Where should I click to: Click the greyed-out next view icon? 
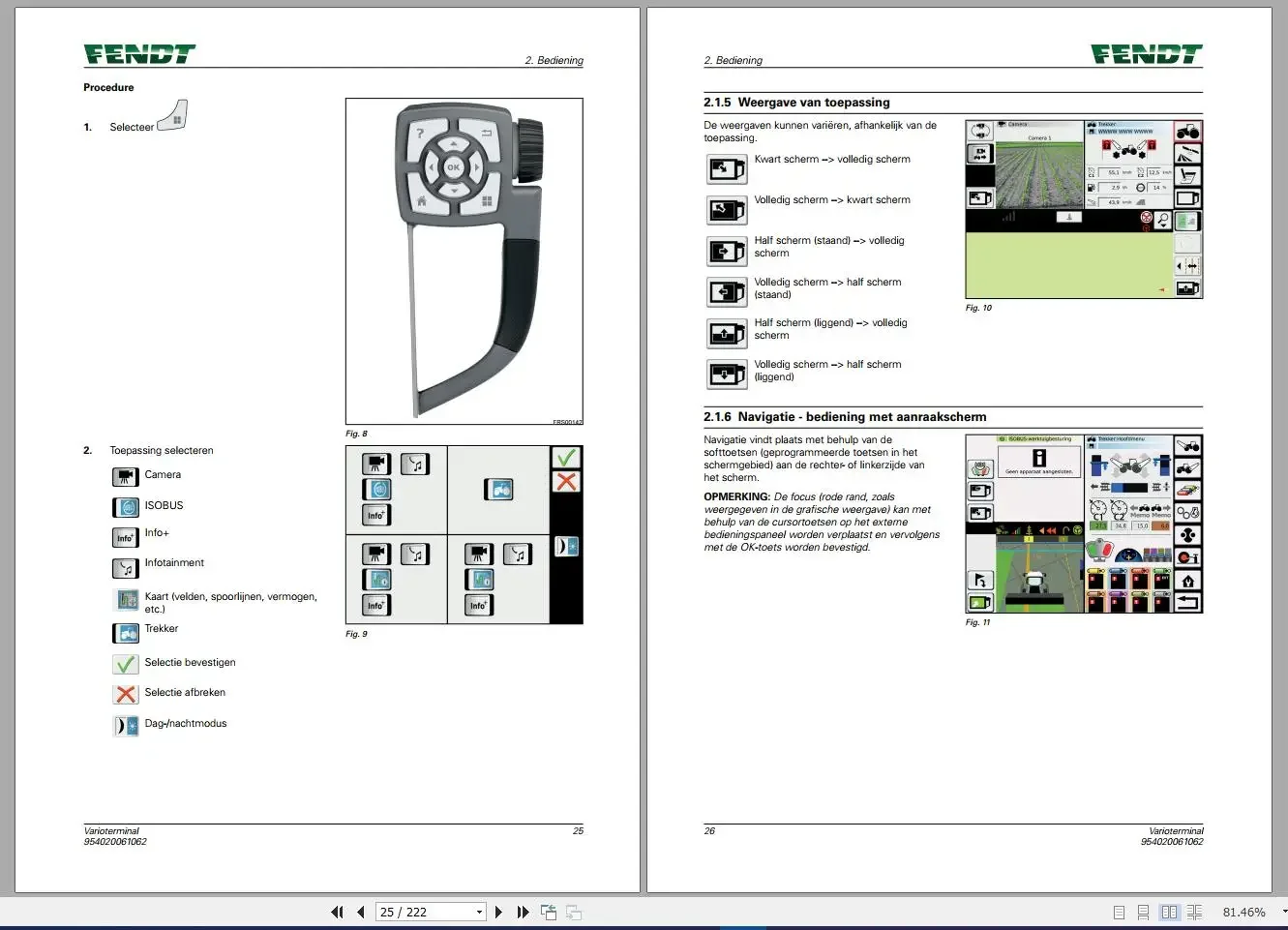click(574, 912)
